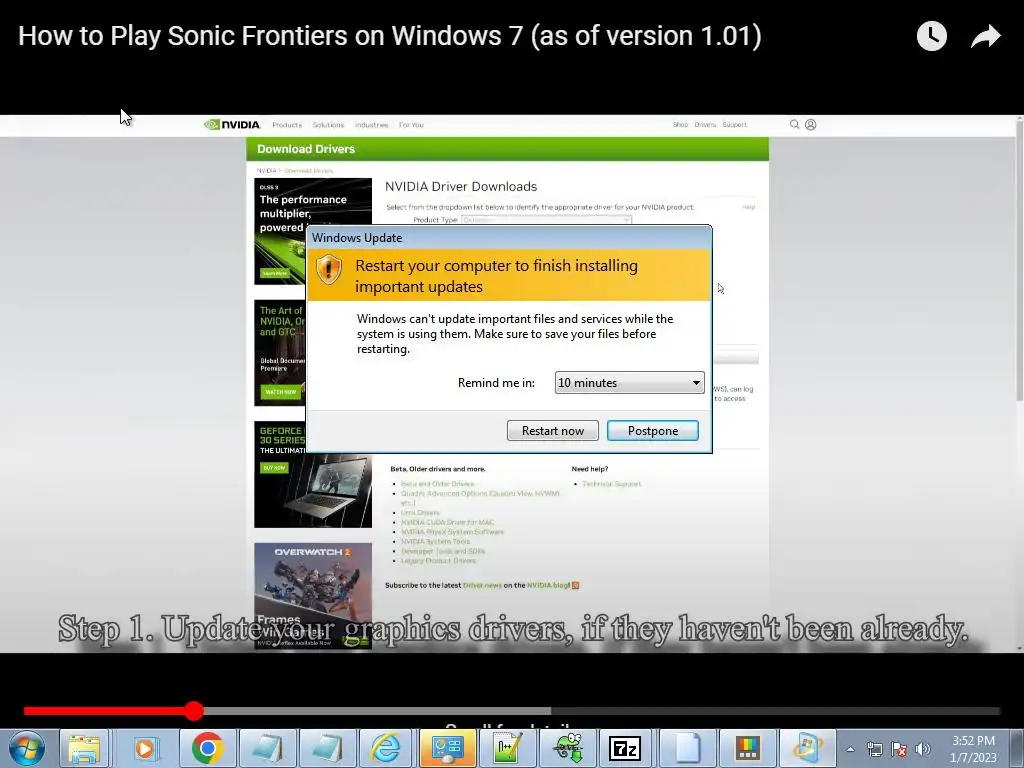Open the green chameleon app in taskbar
This screenshot has width=1024, height=768.
pos(568,748)
